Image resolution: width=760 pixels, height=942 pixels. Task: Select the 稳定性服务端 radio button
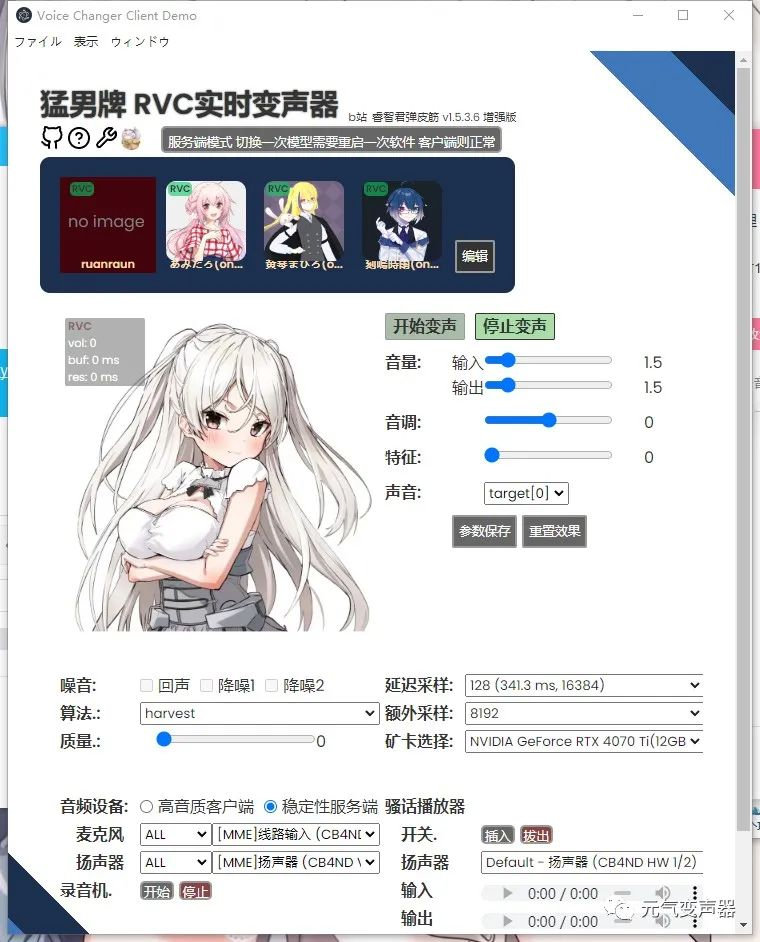pyautogui.click(x=270, y=806)
